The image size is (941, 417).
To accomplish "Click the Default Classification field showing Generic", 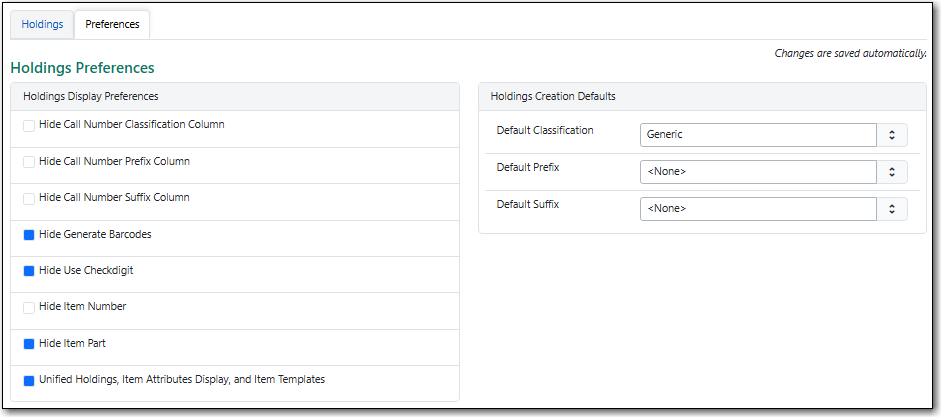I will click(x=759, y=135).
